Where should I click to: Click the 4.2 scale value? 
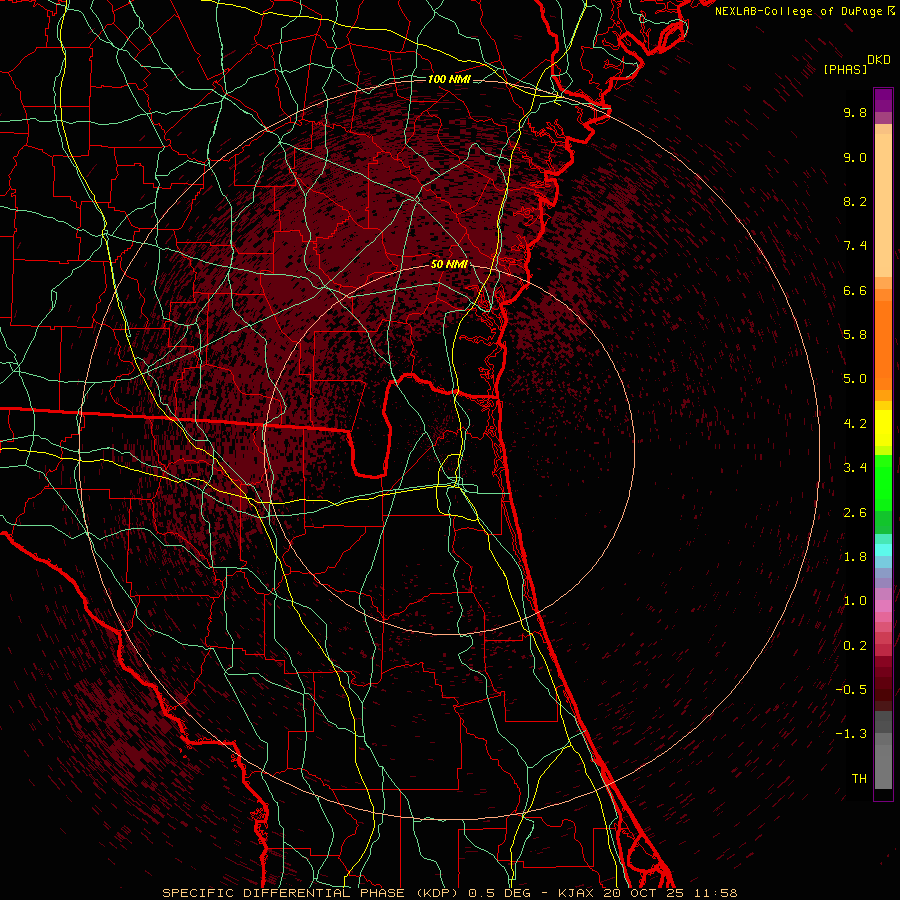click(855, 424)
